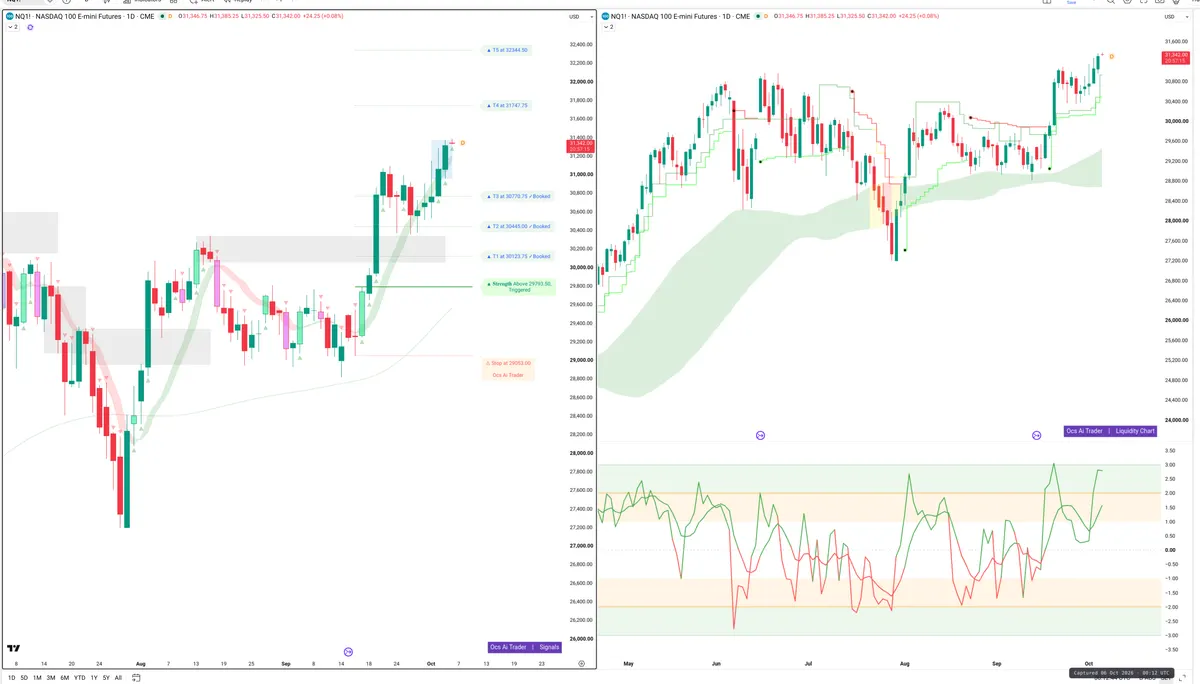This screenshot has width=1200, height=684.
Task: Click the June event marker on right chart
Action: coord(760,435)
